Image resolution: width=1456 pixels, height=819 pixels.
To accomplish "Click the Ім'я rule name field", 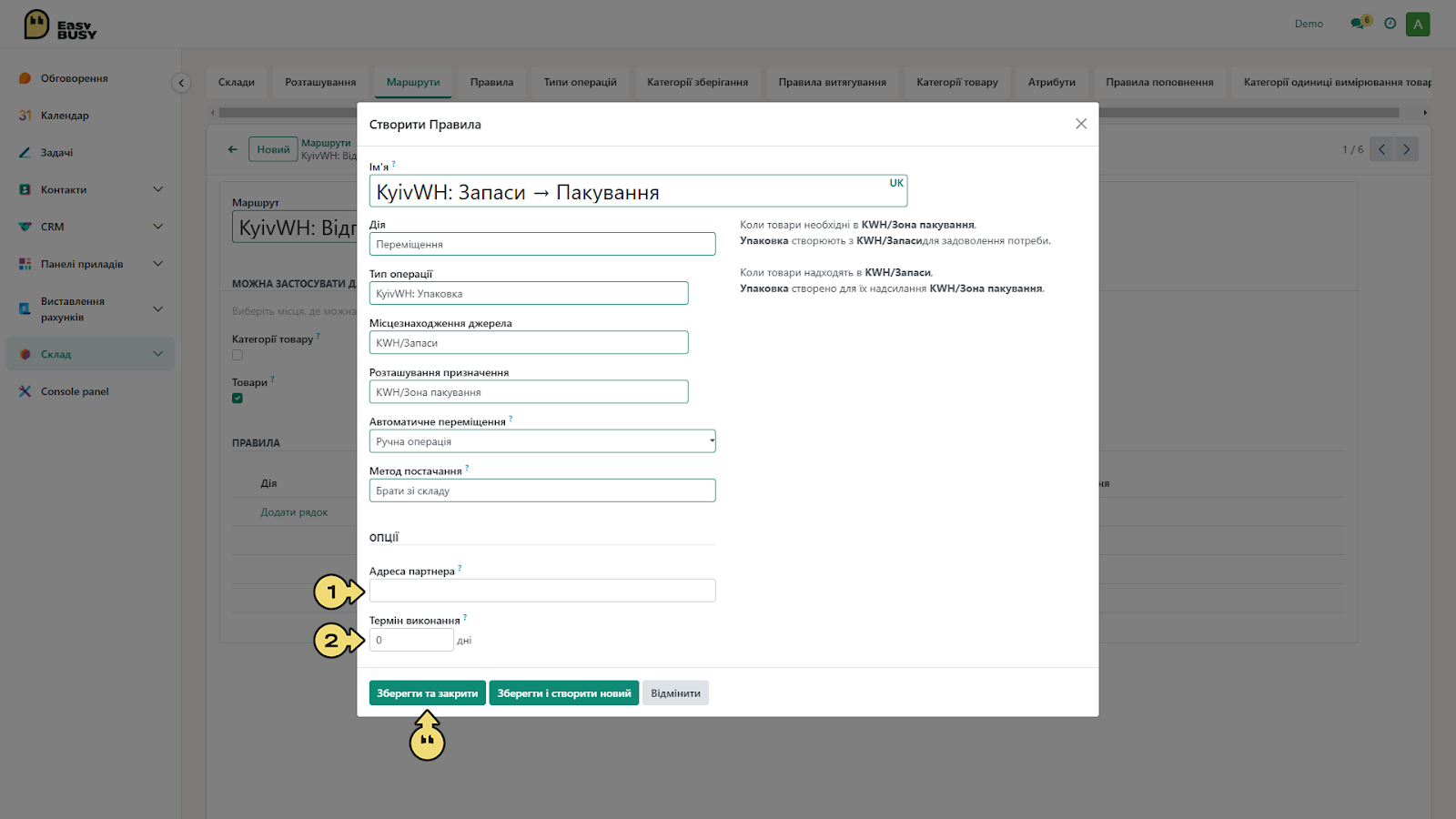I will click(x=638, y=191).
